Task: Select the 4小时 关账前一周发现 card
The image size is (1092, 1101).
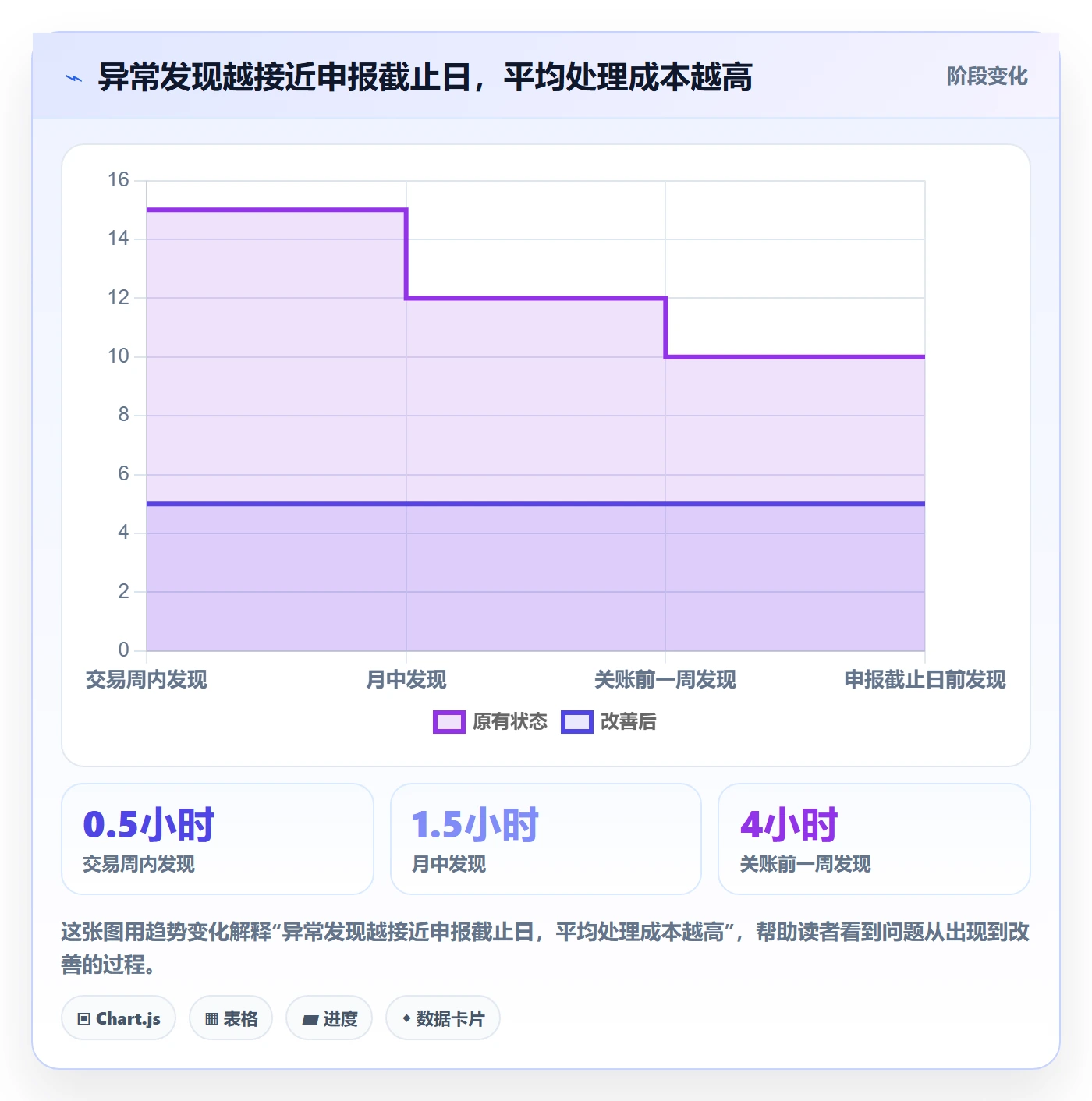Action: tap(874, 839)
